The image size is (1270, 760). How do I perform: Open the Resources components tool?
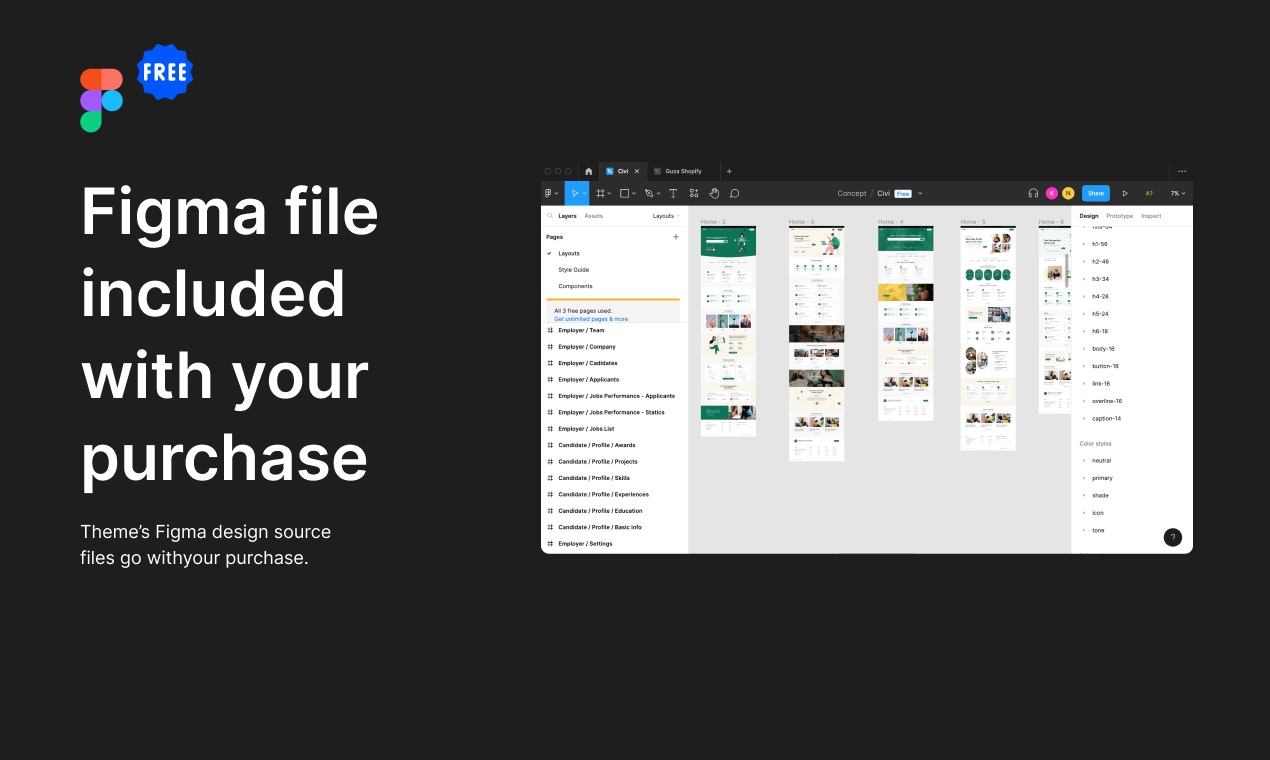pos(694,193)
